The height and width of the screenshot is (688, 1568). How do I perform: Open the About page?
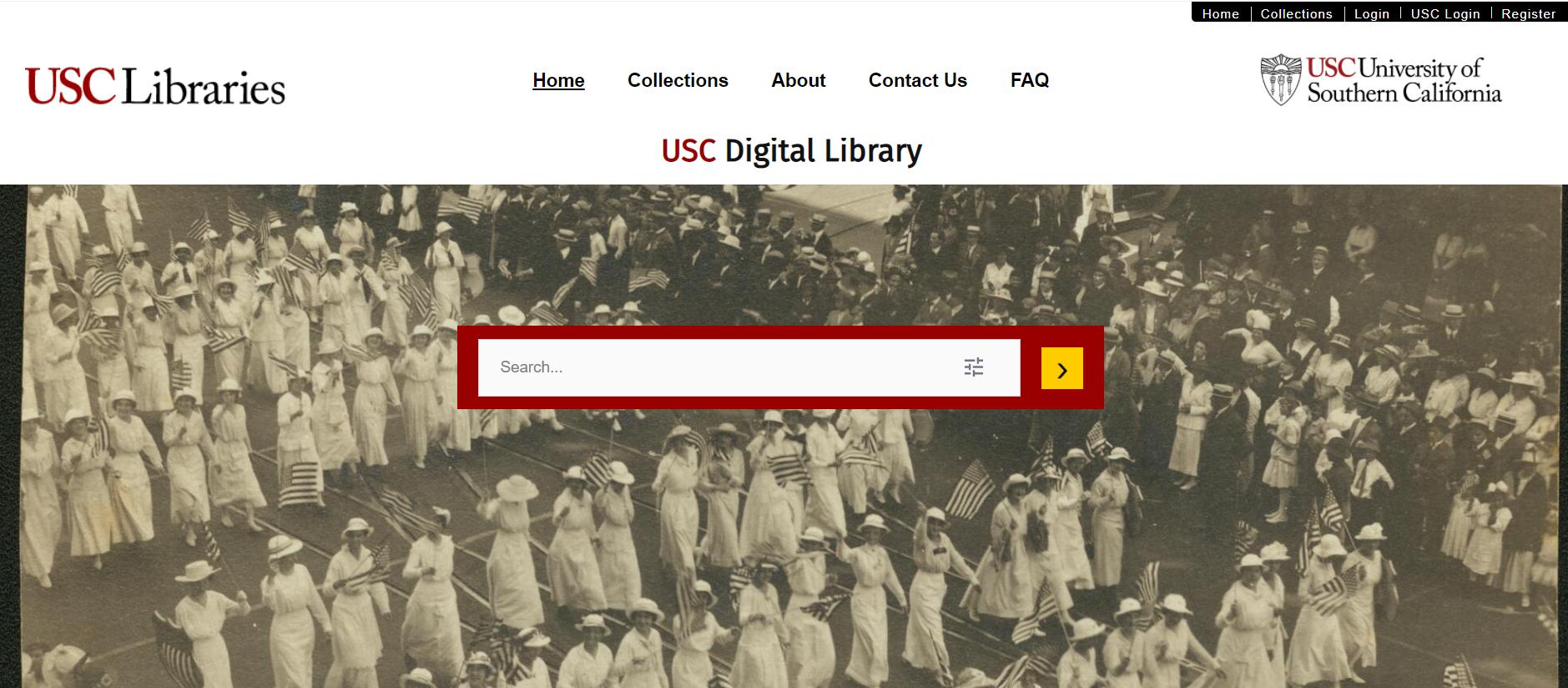coord(799,80)
